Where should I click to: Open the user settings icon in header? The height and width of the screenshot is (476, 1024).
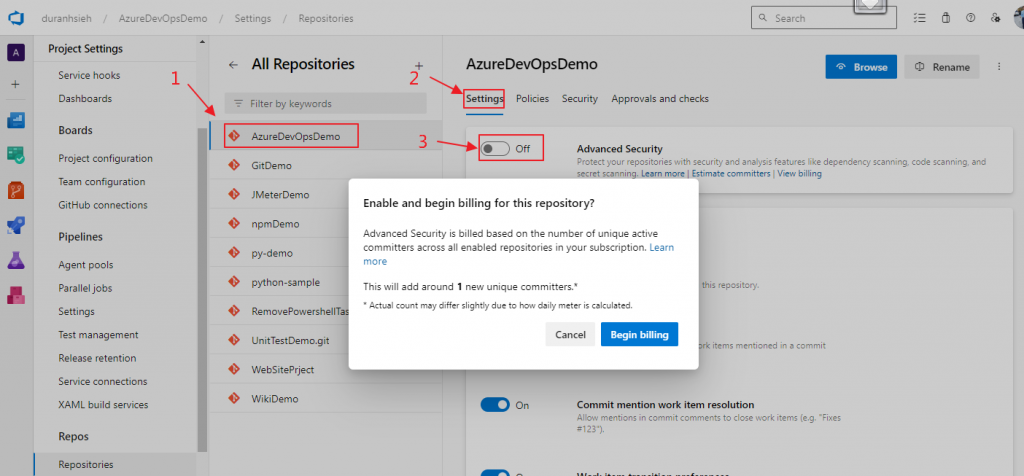click(x=995, y=18)
